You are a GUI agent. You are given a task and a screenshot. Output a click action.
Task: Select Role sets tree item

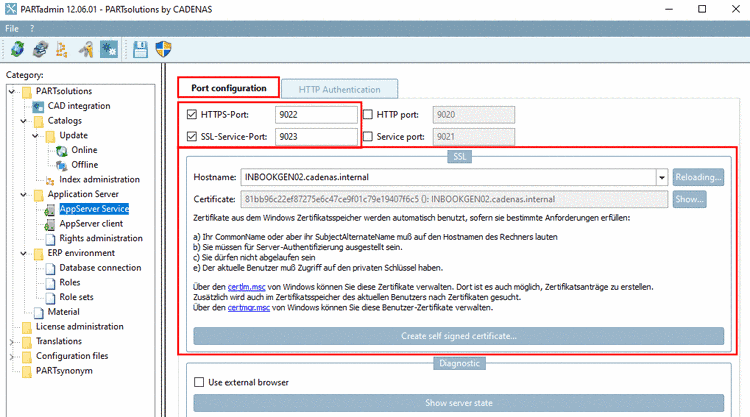76,297
